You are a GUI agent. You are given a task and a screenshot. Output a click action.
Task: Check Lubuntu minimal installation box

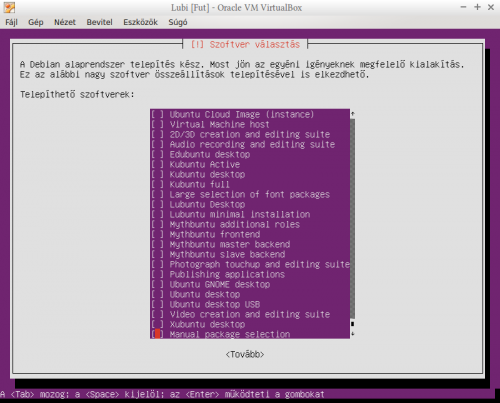[157, 214]
